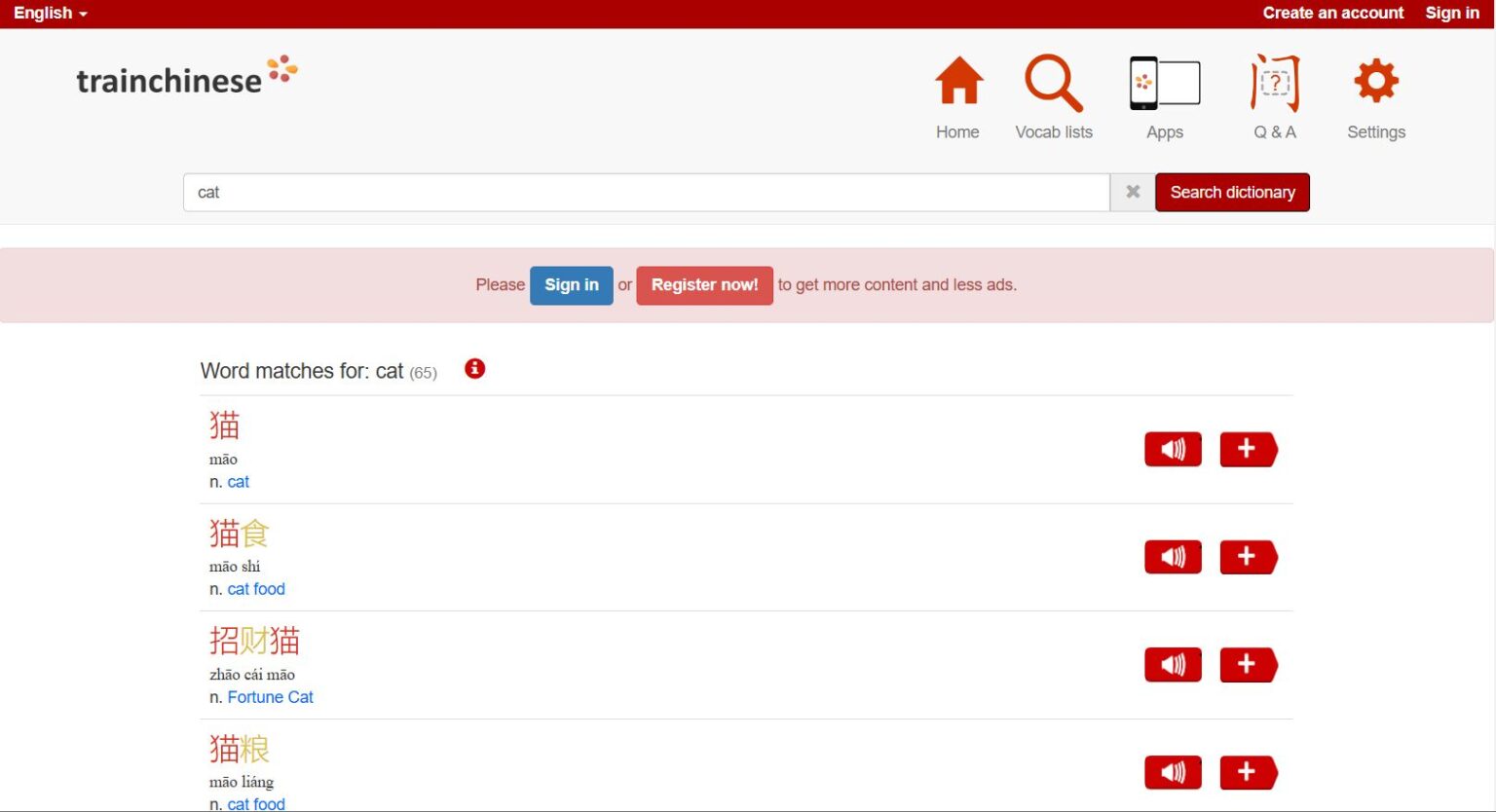Add 招财猫 Fortune Cat entry
Viewport: 1496px width, 812px height.
point(1247,665)
